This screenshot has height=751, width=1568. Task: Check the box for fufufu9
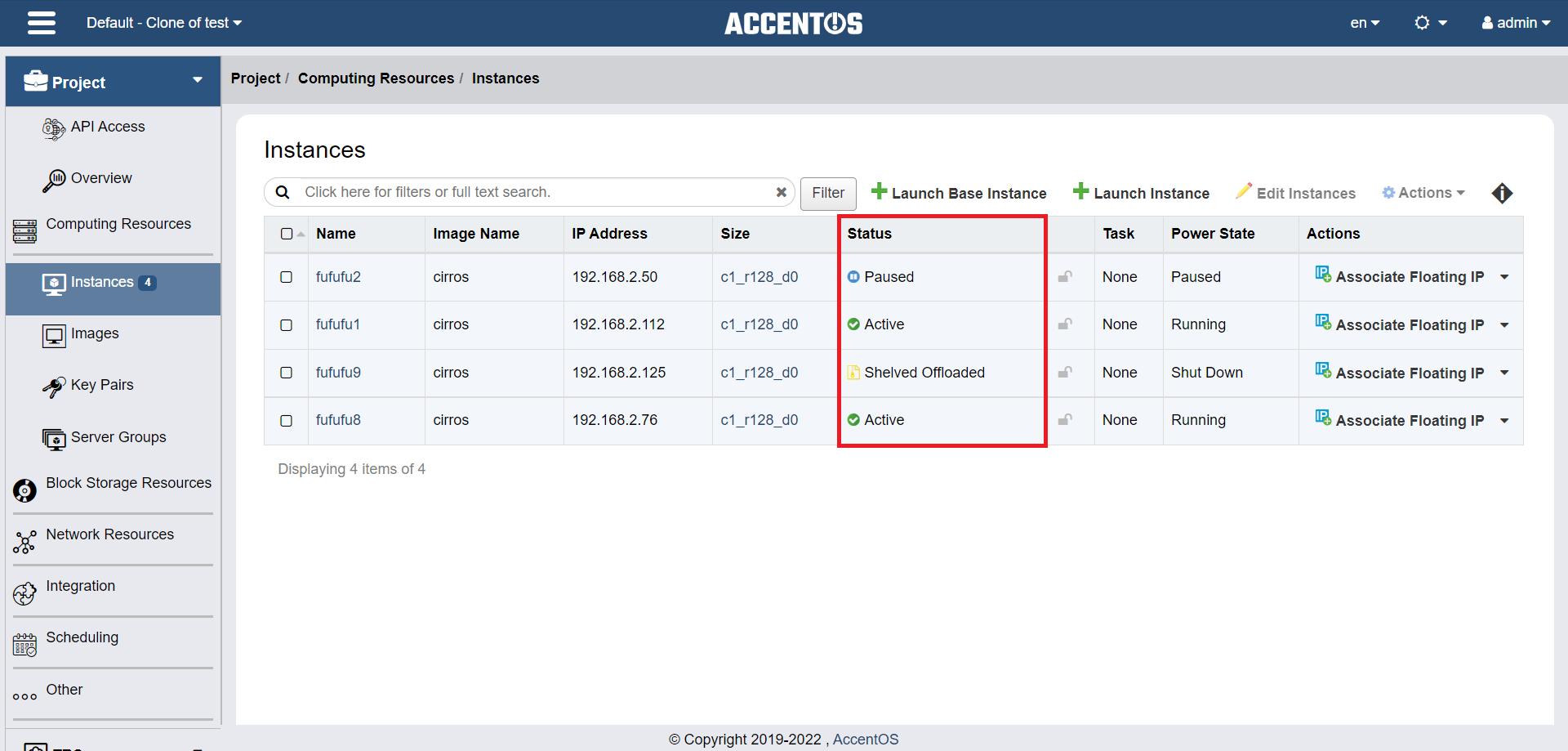tap(287, 373)
